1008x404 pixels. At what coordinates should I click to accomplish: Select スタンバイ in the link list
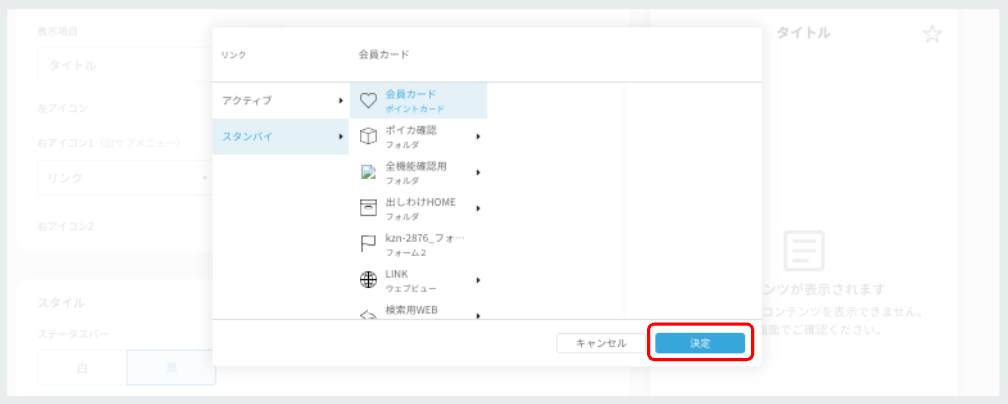[281, 136]
